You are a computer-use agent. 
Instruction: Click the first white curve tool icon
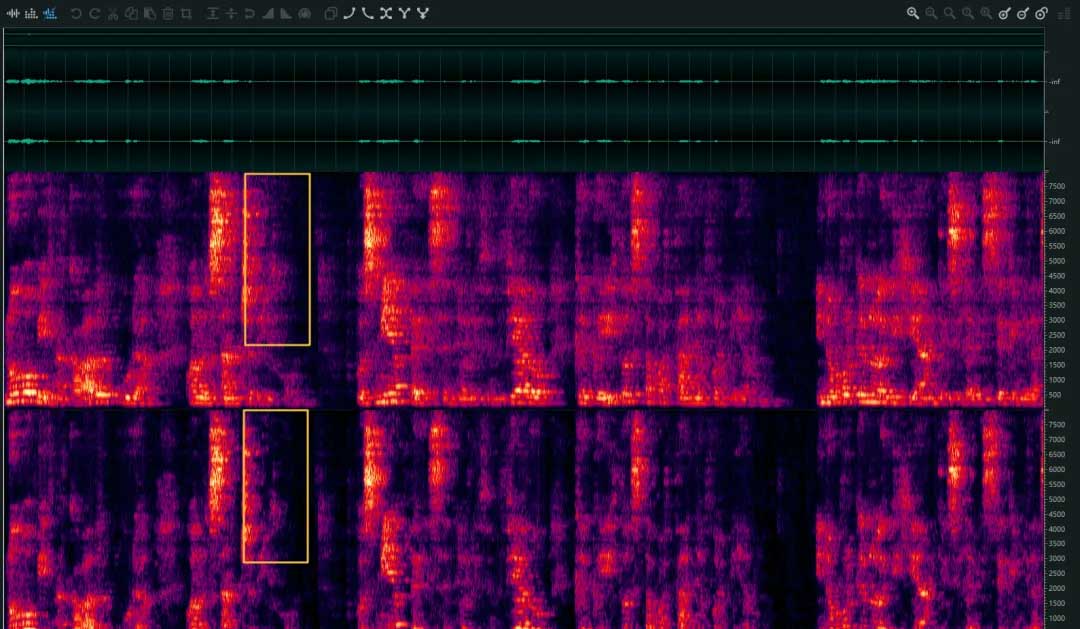[x=349, y=14]
